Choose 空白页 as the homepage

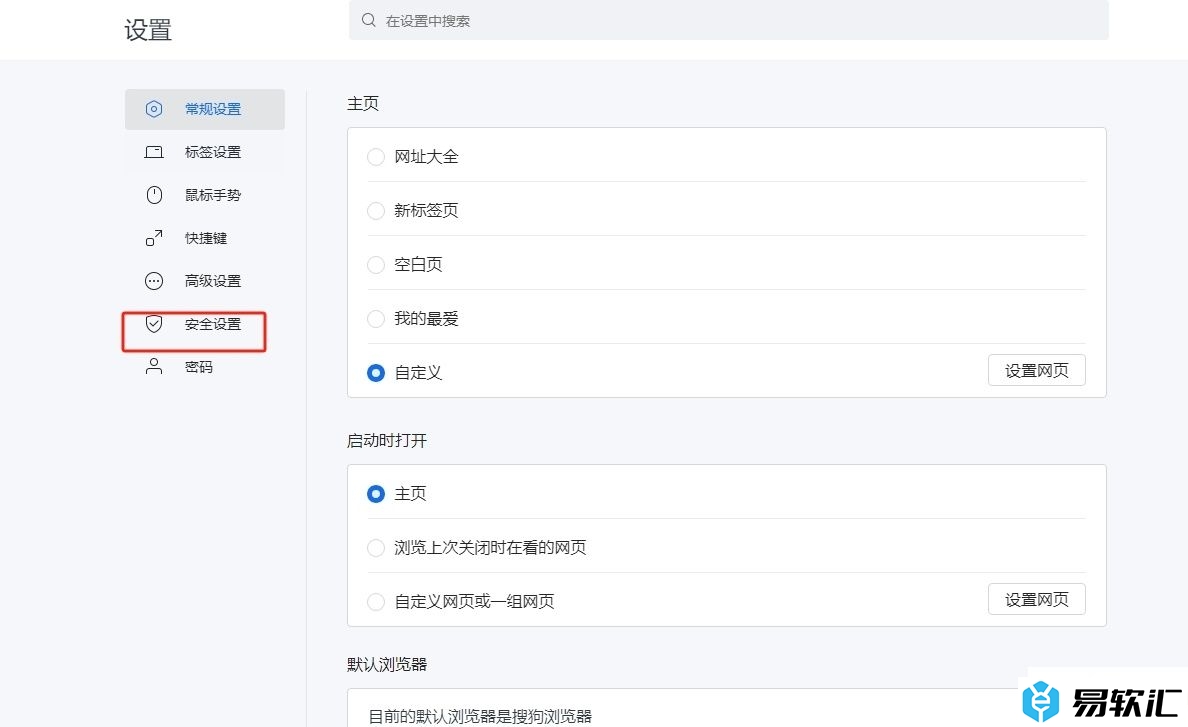pos(376,265)
